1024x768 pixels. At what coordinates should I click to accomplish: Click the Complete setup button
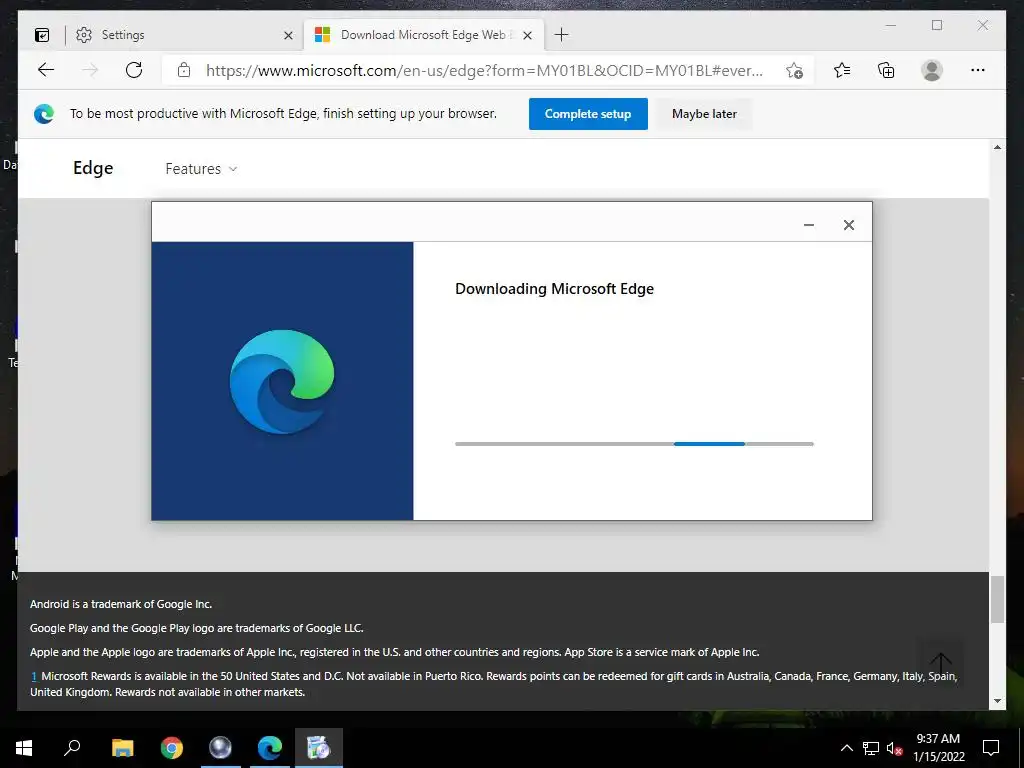pyautogui.click(x=588, y=114)
